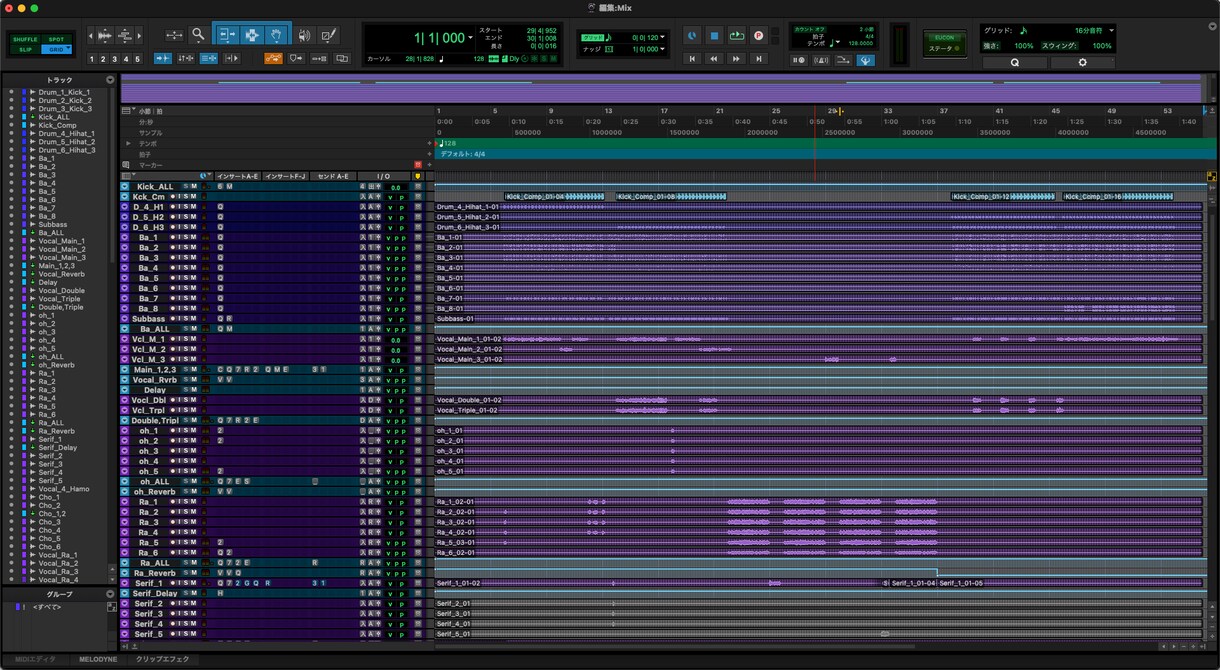The height and width of the screenshot is (670, 1220).
Task: Enable SPOT edit mode
Action: click(x=56, y=39)
